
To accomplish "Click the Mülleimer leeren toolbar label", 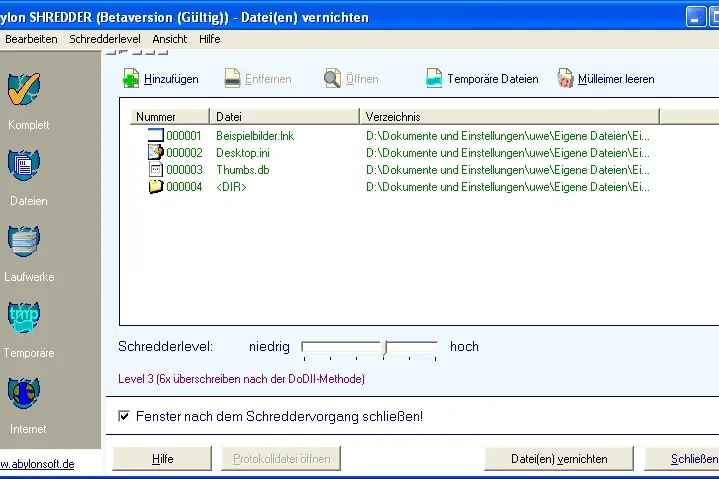I will pyautogui.click(x=616, y=79).
